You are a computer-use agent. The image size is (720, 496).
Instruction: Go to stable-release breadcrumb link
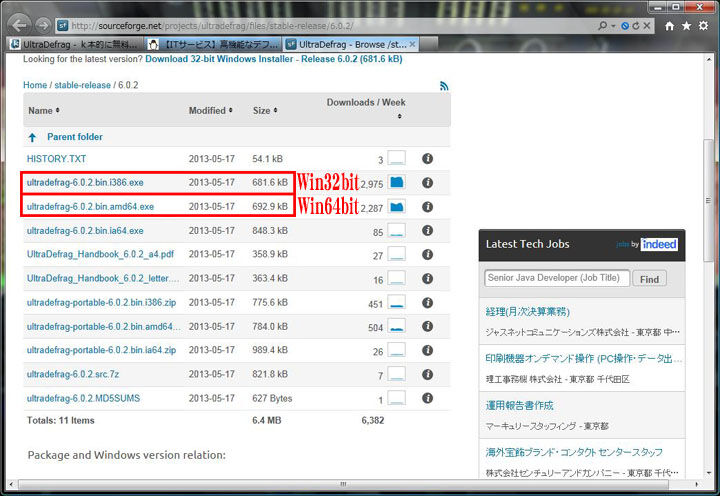point(83,85)
